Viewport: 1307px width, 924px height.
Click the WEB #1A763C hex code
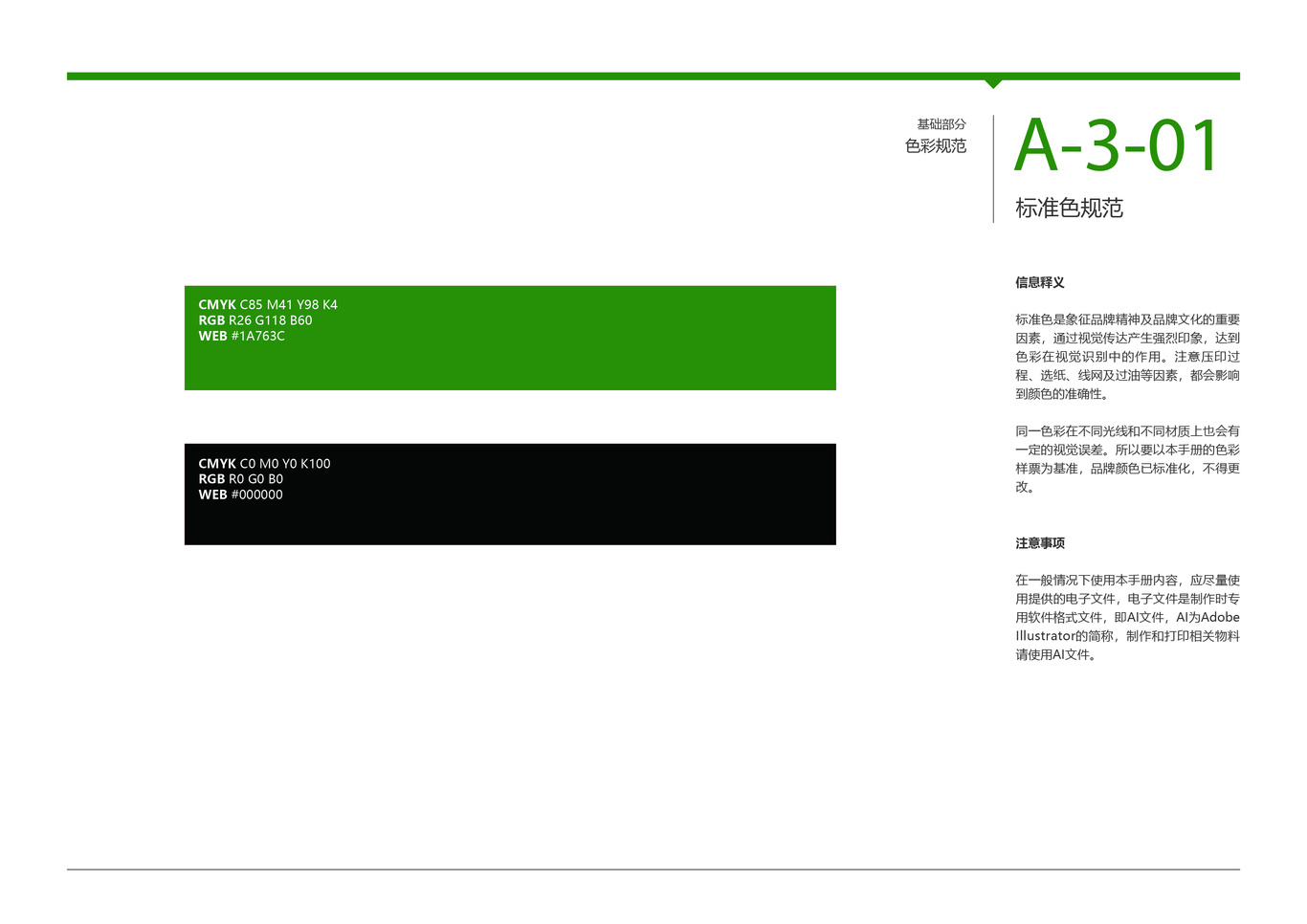(x=242, y=336)
